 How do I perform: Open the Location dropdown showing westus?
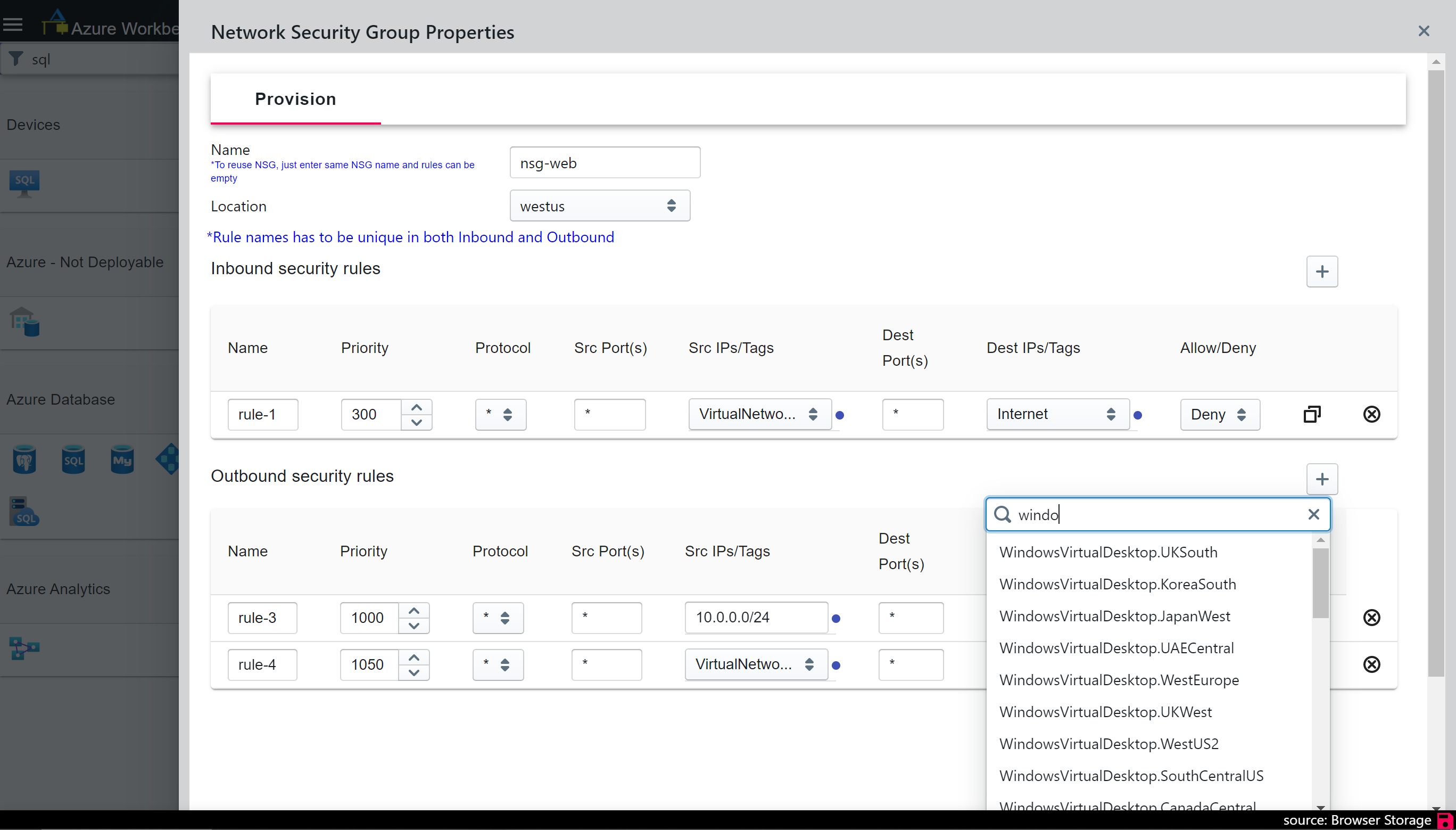599,206
